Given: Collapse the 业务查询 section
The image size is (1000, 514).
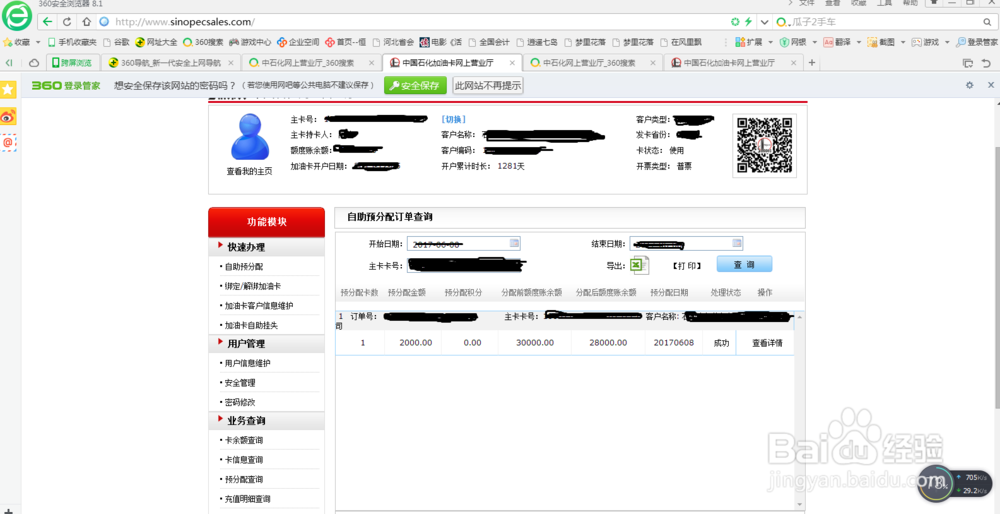Looking at the screenshot, I should pyautogui.click(x=266, y=421).
